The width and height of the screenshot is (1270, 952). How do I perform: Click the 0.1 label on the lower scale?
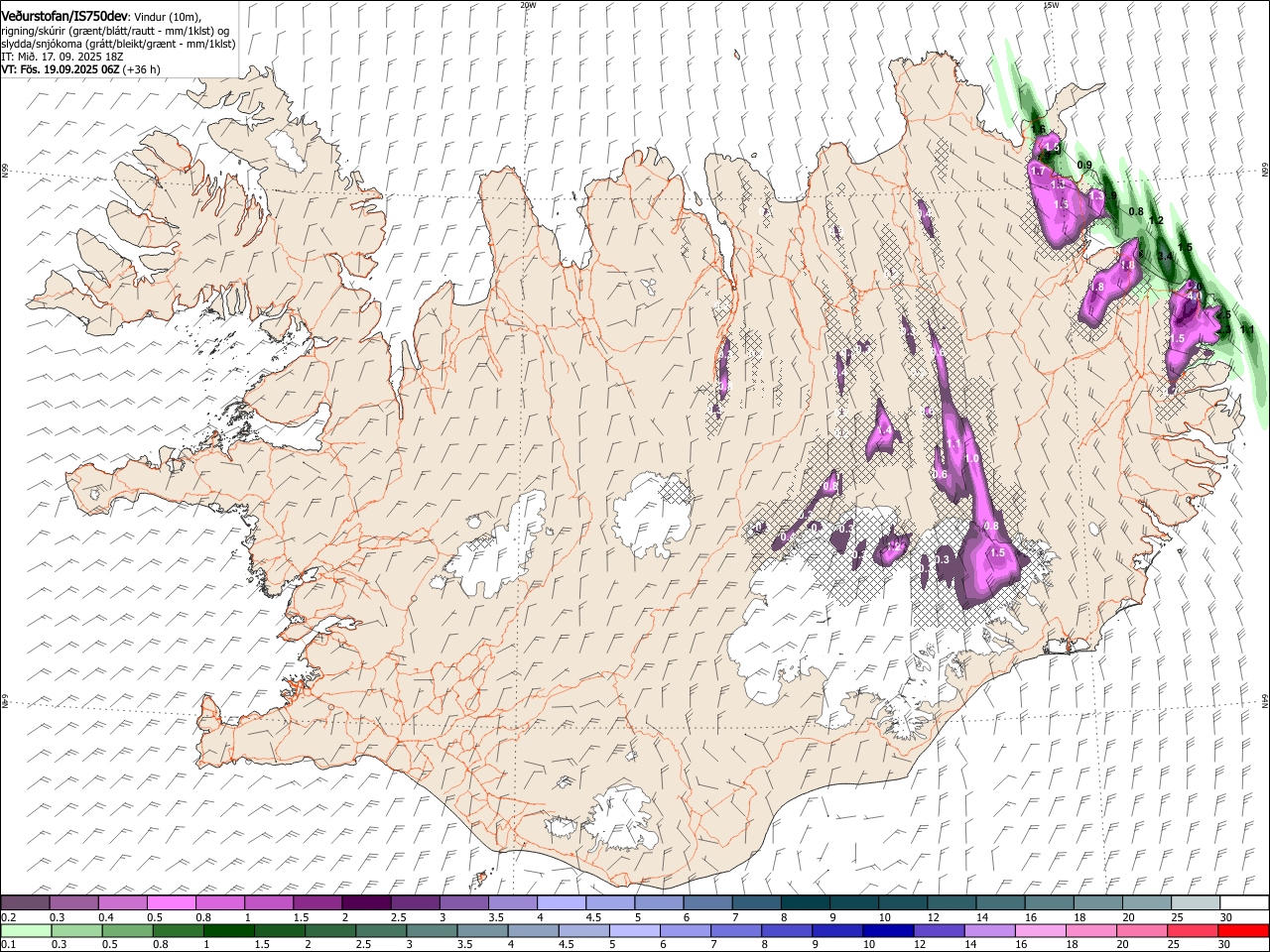tap(7, 945)
